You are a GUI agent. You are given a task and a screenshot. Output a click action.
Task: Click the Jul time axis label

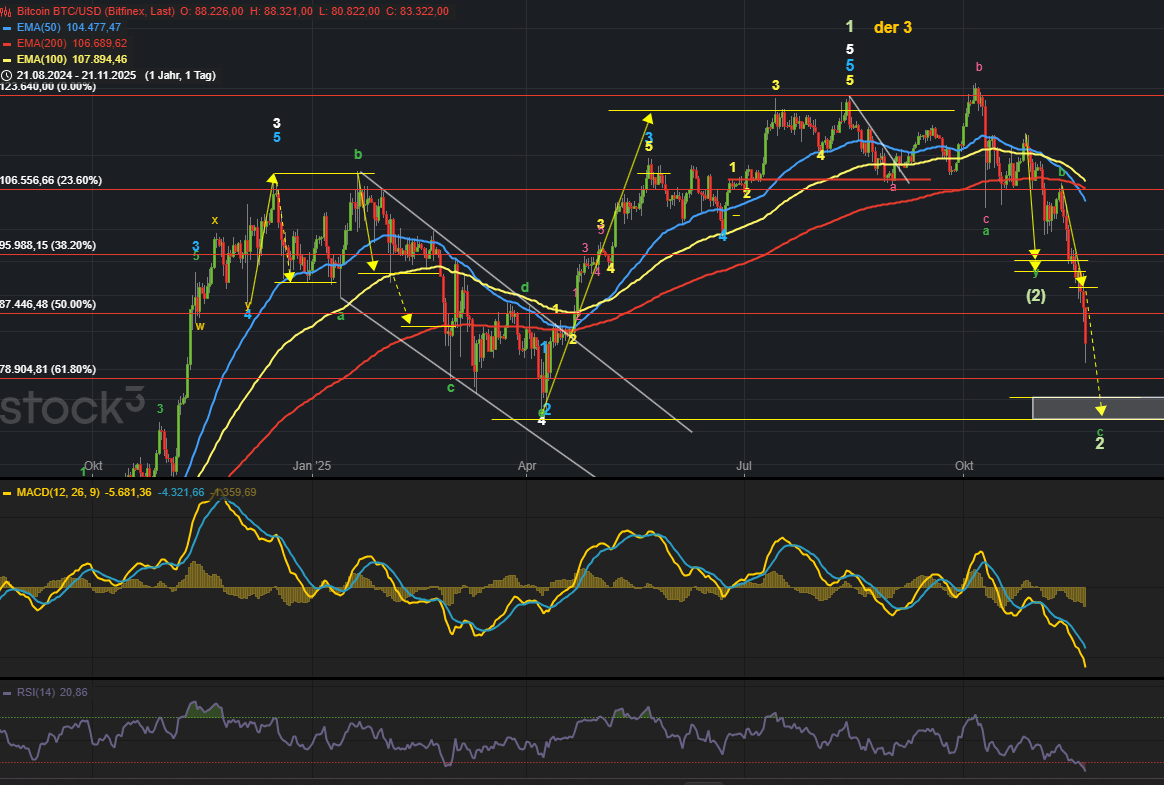click(x=743, y=466)
